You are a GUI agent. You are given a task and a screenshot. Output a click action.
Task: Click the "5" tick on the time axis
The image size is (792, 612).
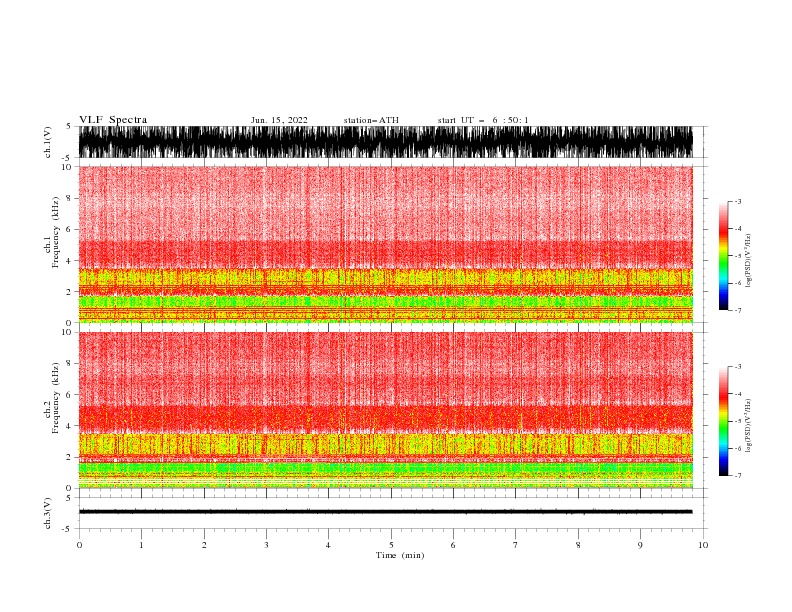tap(391, 545)
